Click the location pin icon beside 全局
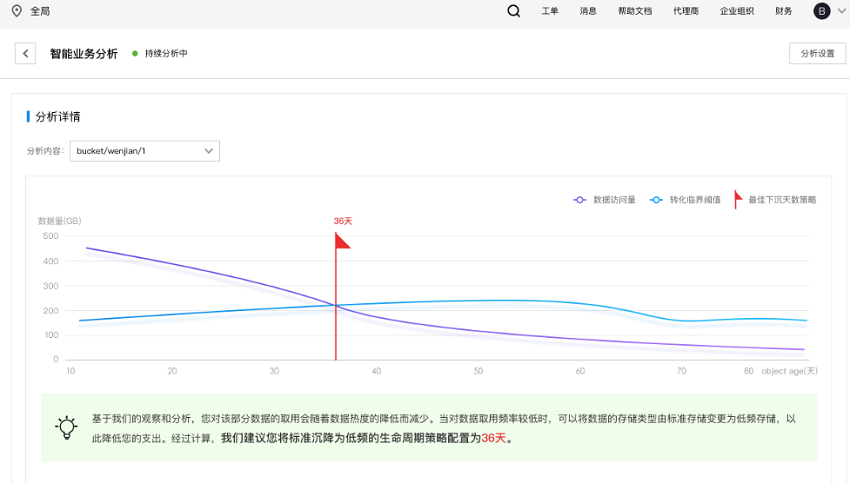The height and width of the screenshot is (483, 850). (x=17, y=11)
